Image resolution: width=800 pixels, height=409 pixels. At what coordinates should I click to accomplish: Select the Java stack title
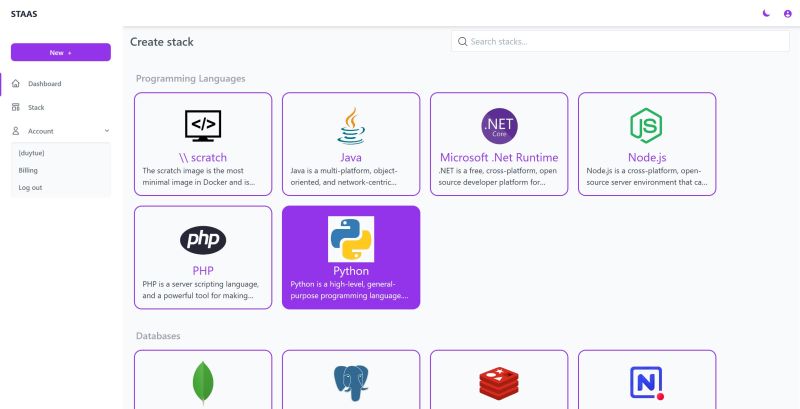351,158
